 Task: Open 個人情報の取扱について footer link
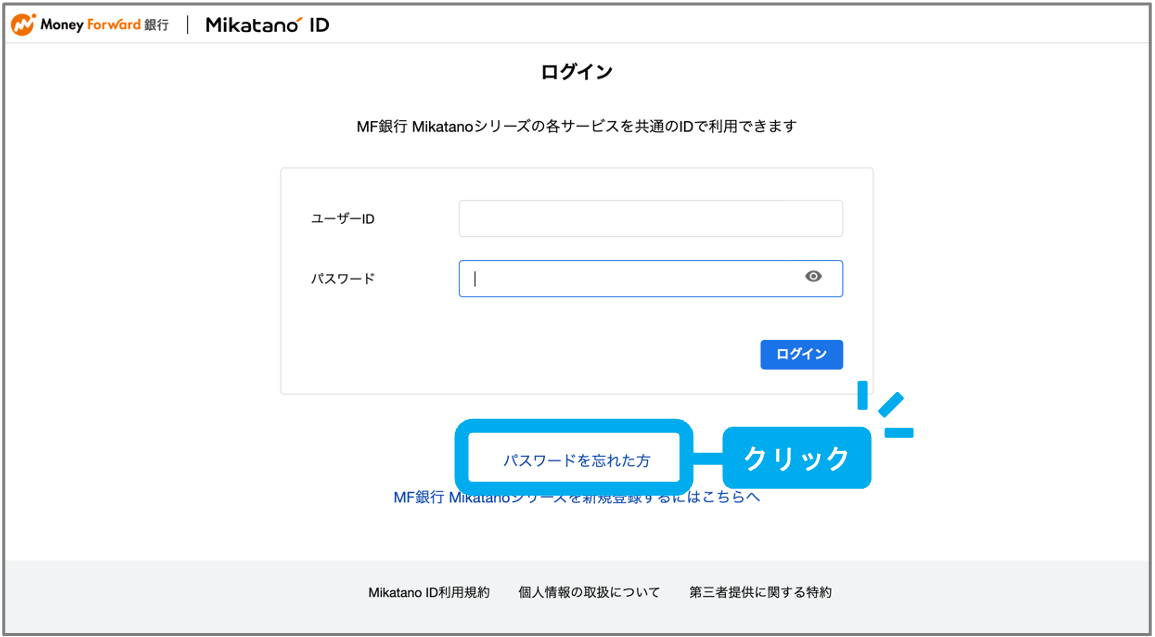[x=589, y=592]
